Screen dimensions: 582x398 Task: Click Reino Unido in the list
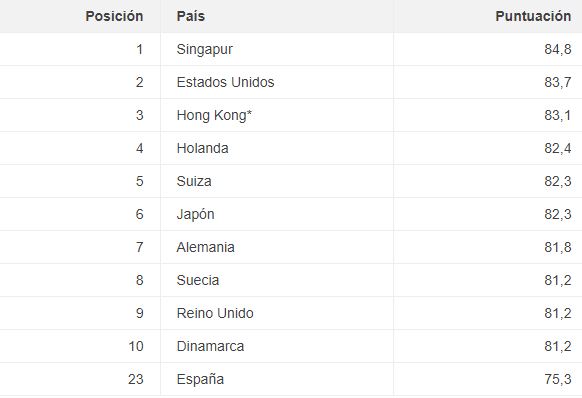215,313
